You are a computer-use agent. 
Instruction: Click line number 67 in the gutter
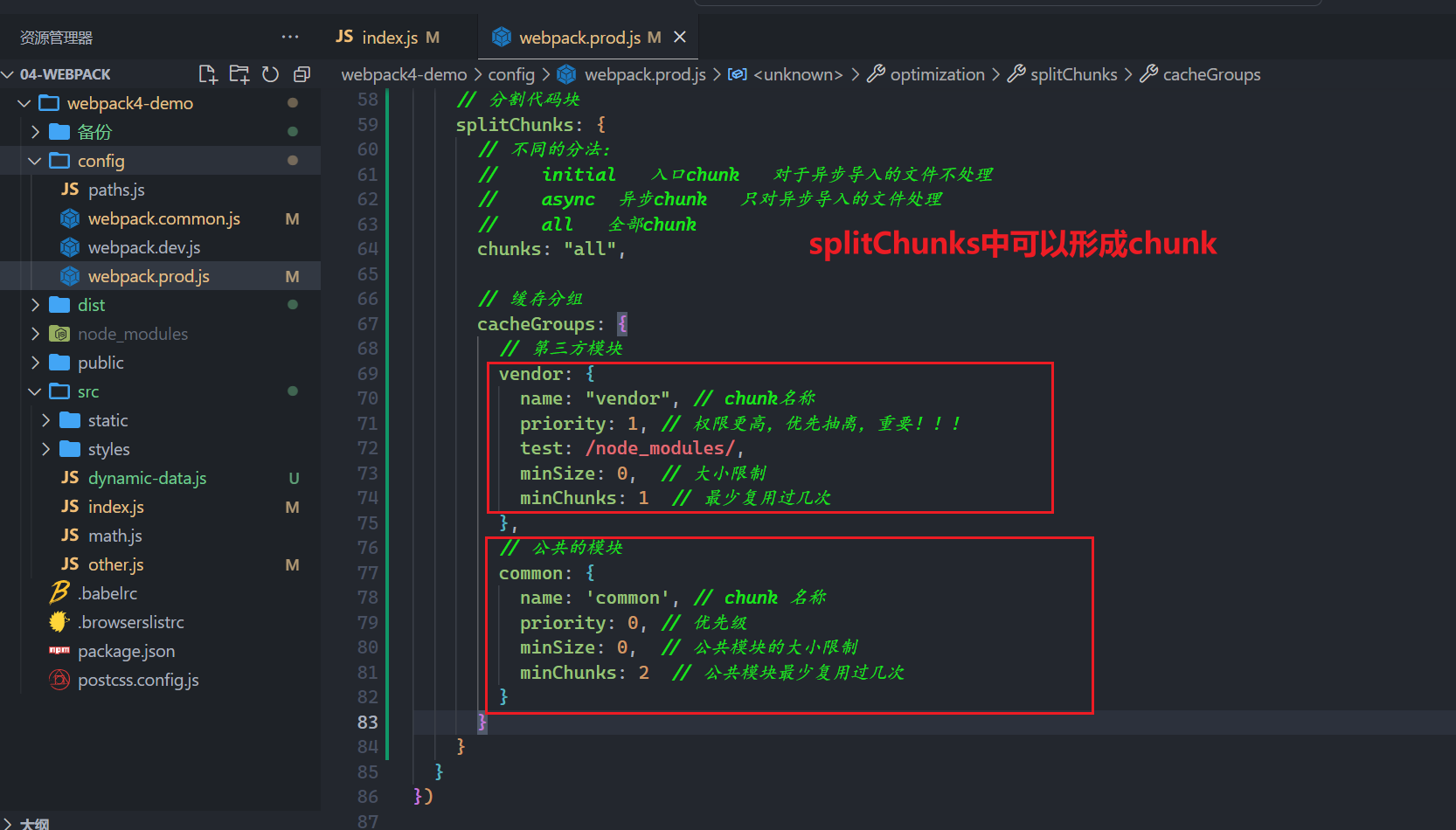pos(368,324)
